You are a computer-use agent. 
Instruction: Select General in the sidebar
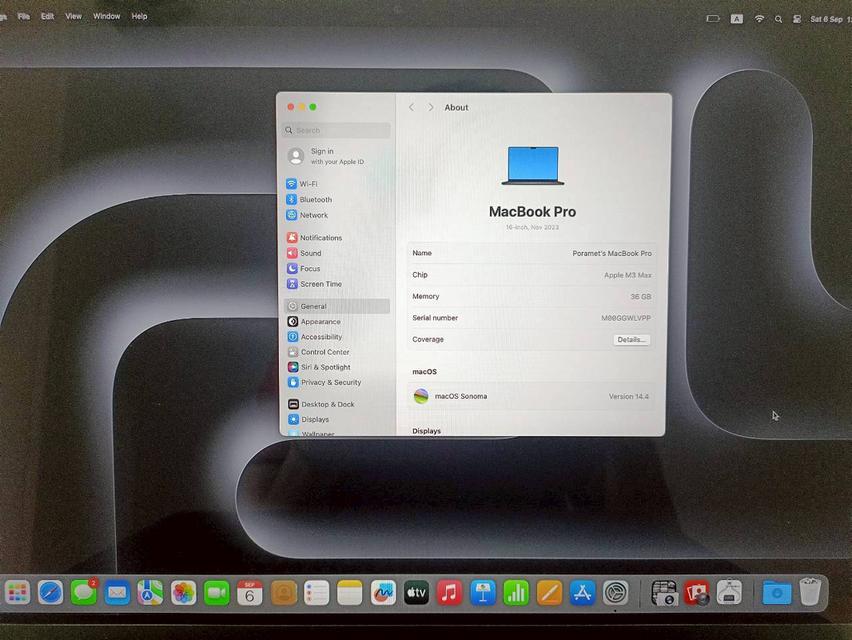[x=337, y=306]
